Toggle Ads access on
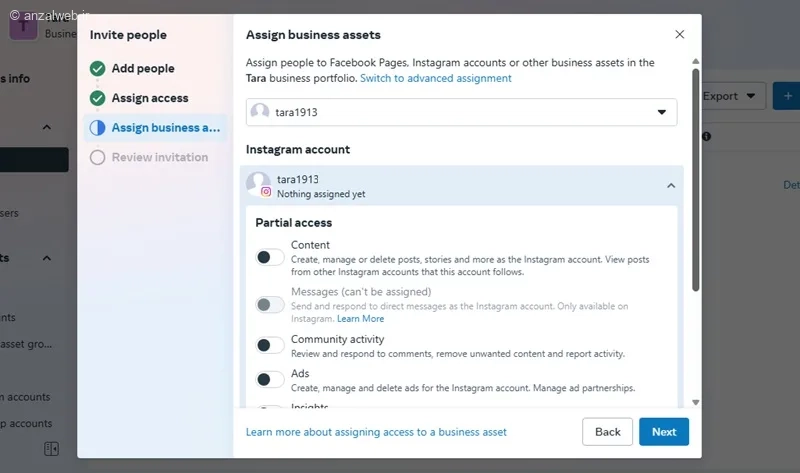 click(x=269, y=379)
